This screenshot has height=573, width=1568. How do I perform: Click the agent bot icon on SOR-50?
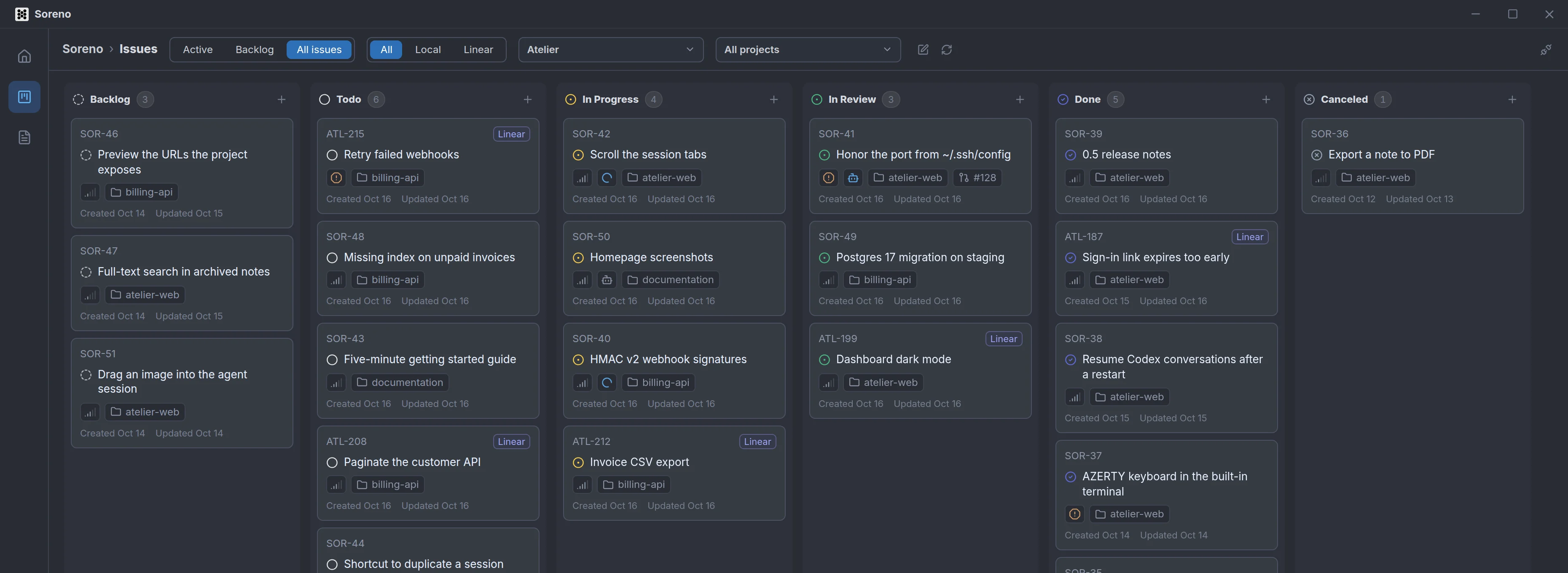pos(607,280)
